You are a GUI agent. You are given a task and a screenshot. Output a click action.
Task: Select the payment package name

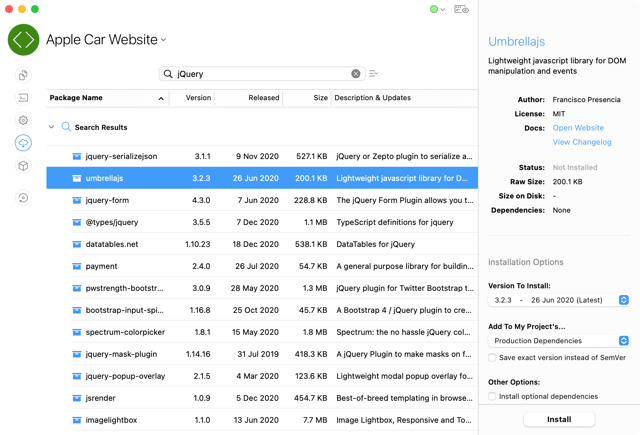tap(101, 266)
